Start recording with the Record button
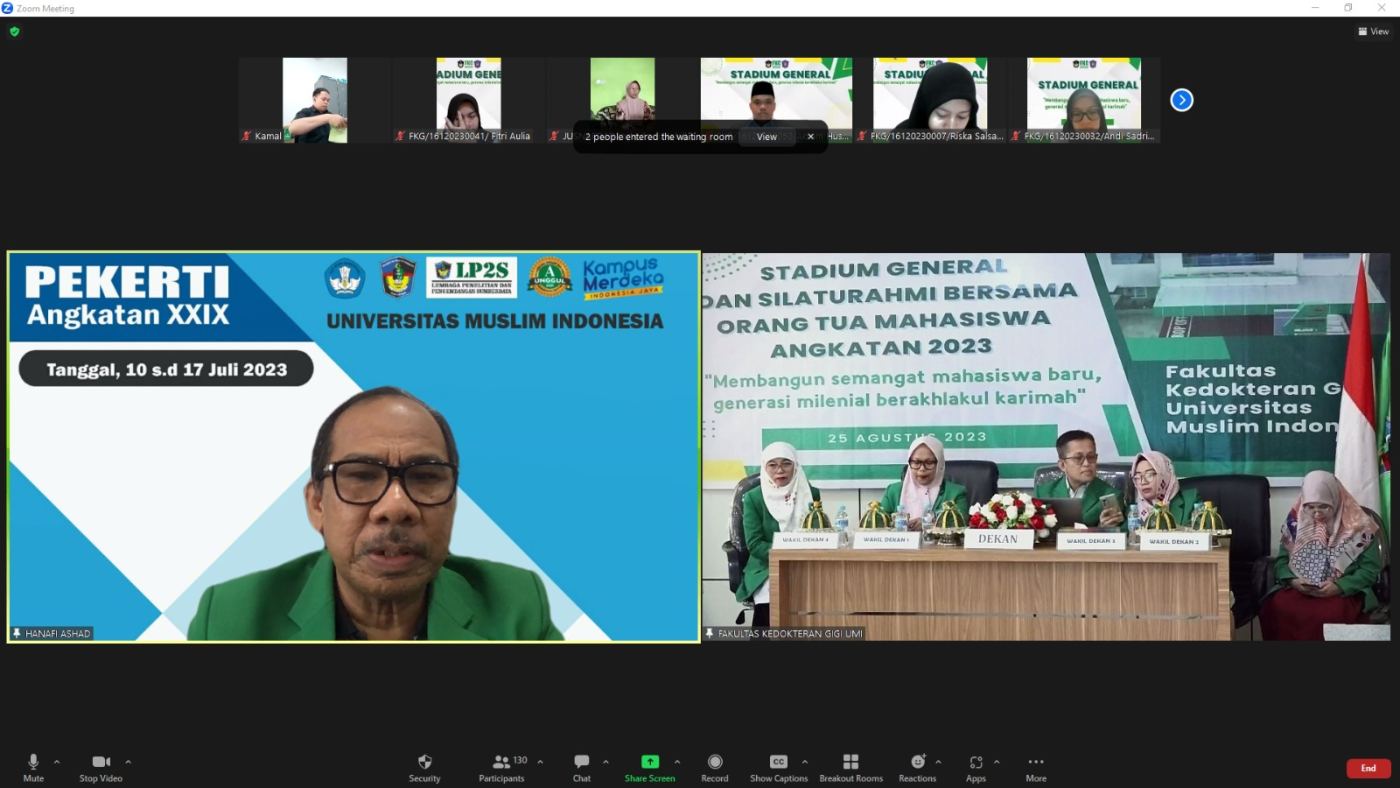 (x=715, y=768)
